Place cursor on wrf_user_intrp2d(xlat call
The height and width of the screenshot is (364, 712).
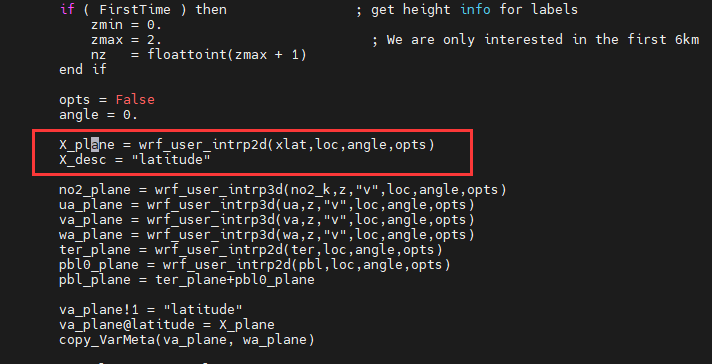tap(287, 145)
